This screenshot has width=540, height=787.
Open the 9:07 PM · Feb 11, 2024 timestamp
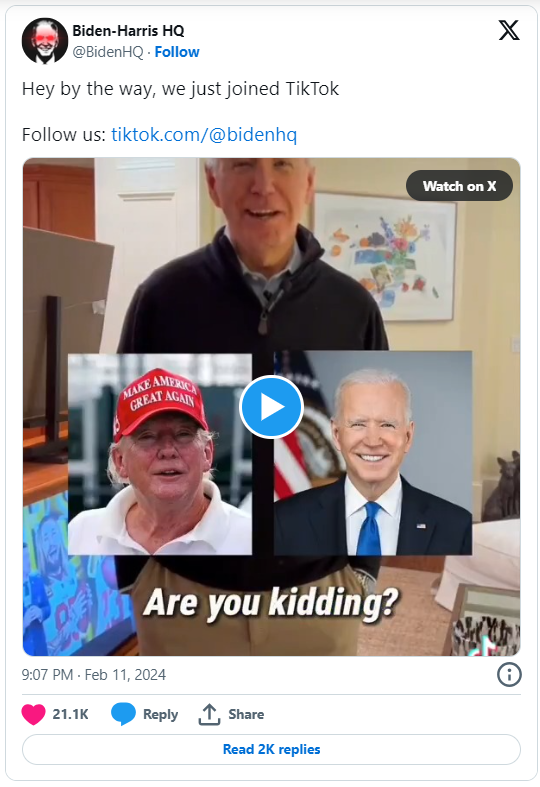[x=93, y=675]
